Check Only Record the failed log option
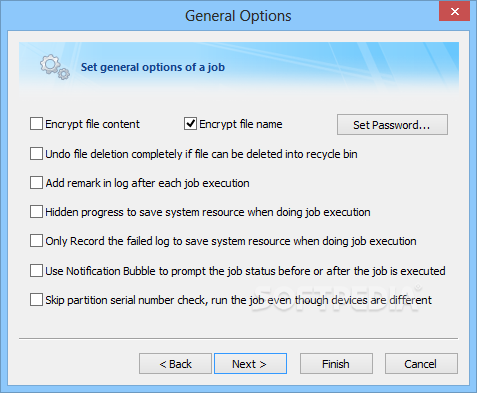This screenshot has width=477, height=393. point(36,241)
